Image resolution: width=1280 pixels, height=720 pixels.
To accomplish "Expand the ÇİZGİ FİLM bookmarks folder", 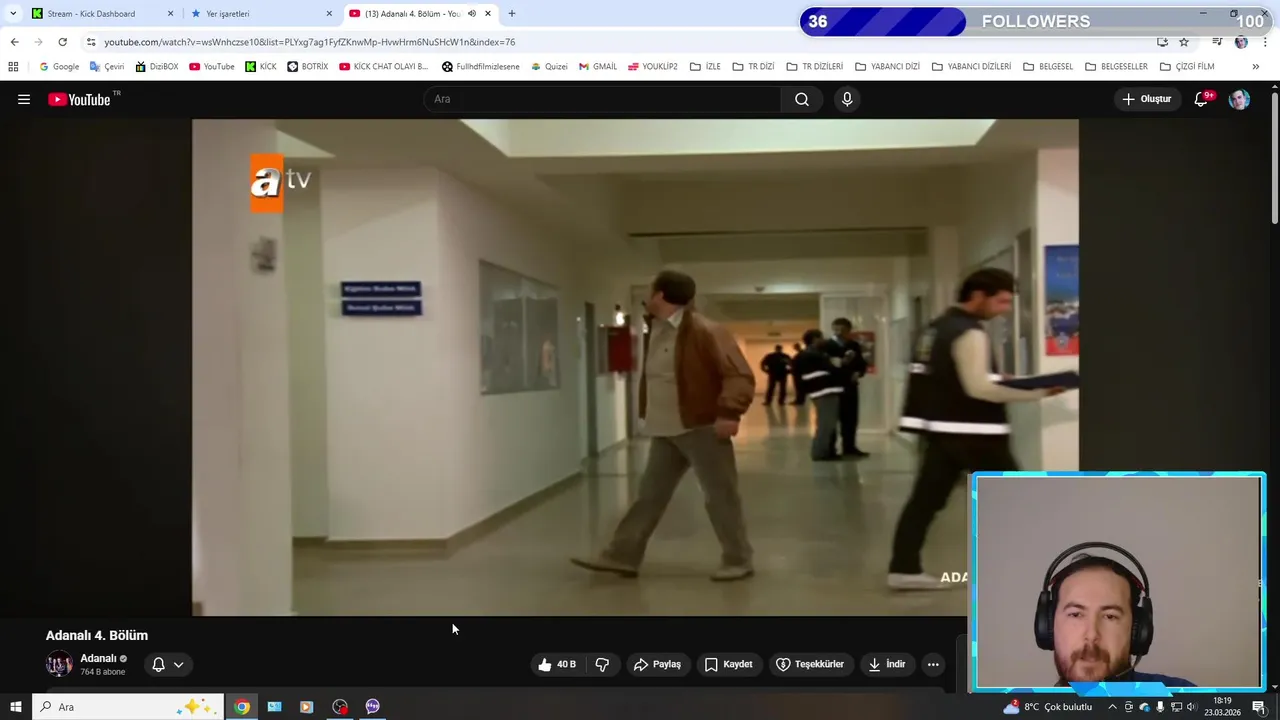I will (x=1187, y=67).
